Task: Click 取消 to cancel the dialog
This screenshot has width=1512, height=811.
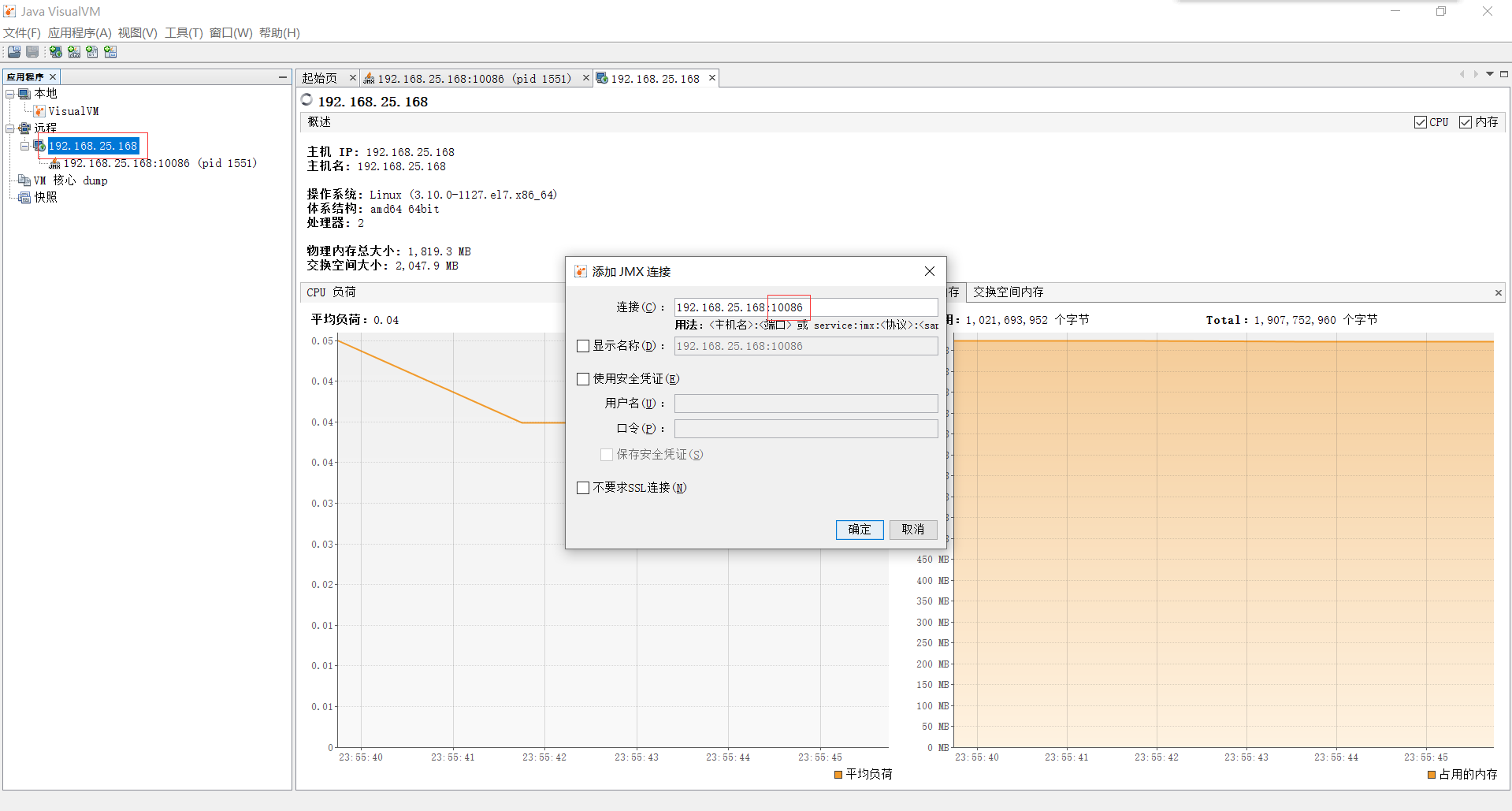Action: [913, 530]
